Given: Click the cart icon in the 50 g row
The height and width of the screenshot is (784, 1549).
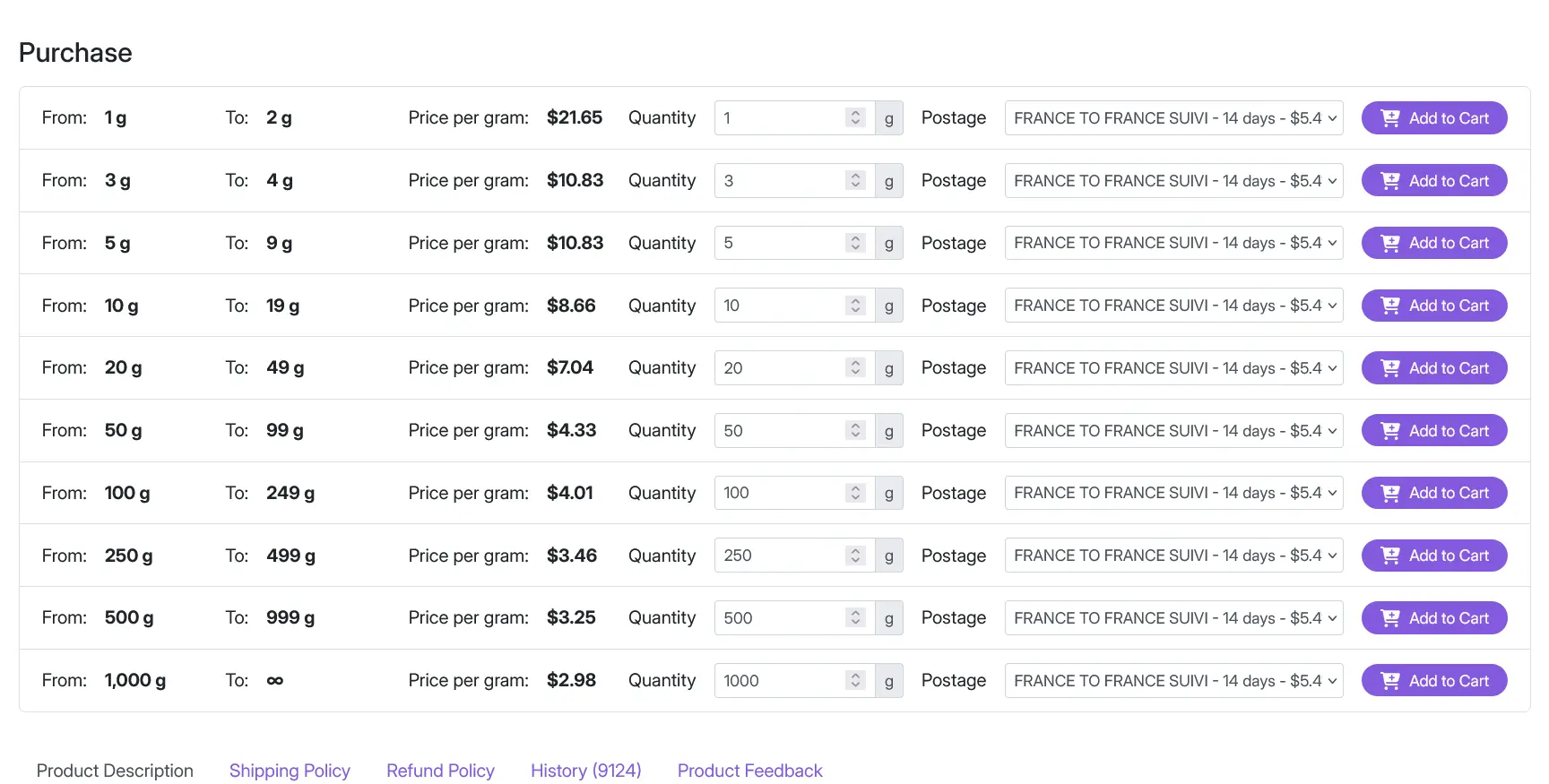Looking at the screenshot, I should tap(1389, 431).
